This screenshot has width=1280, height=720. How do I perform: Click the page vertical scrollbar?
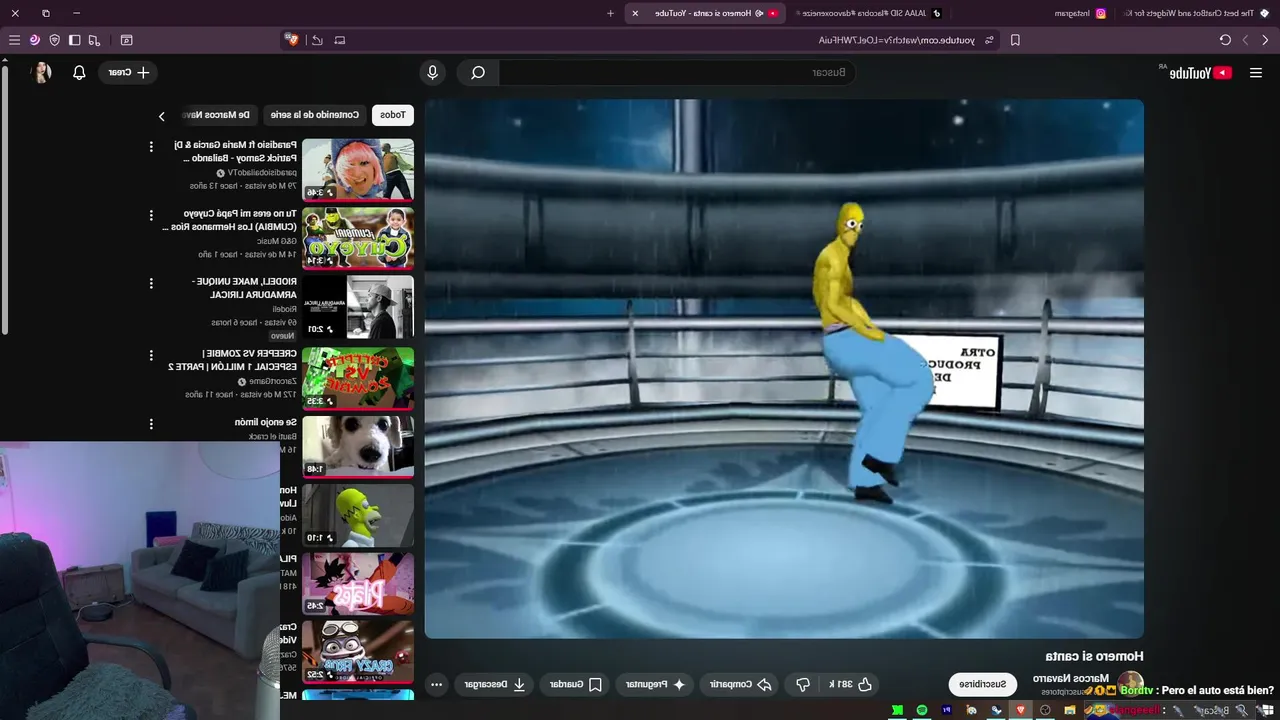5,200
